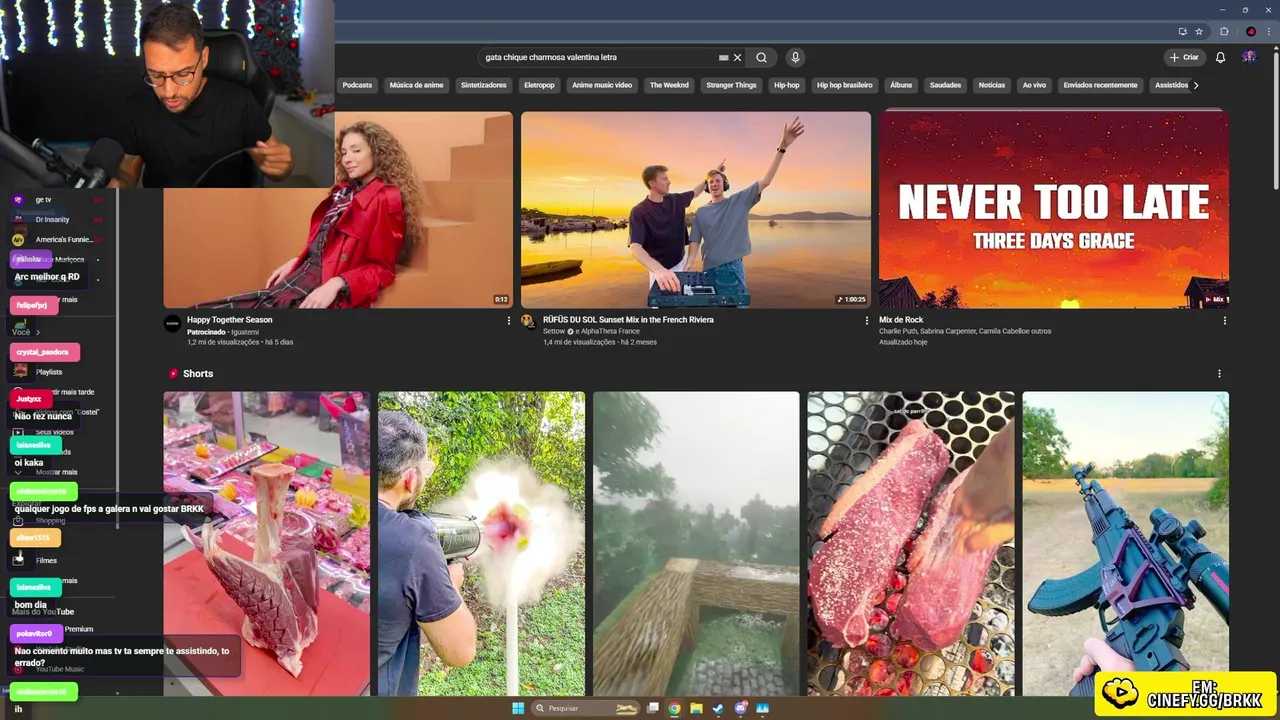Play the meat bone cutting Short
1280x720 pixels.
click(267, 543)
